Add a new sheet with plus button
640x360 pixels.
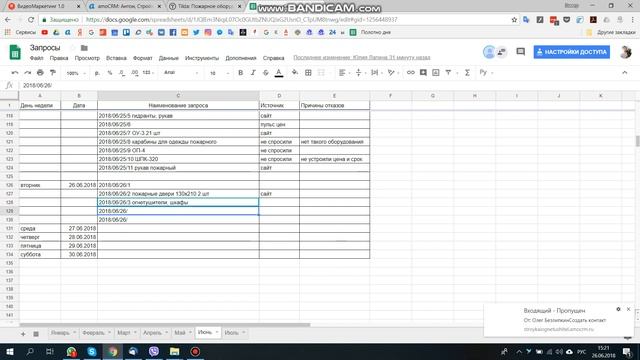(x=23, y=334)
